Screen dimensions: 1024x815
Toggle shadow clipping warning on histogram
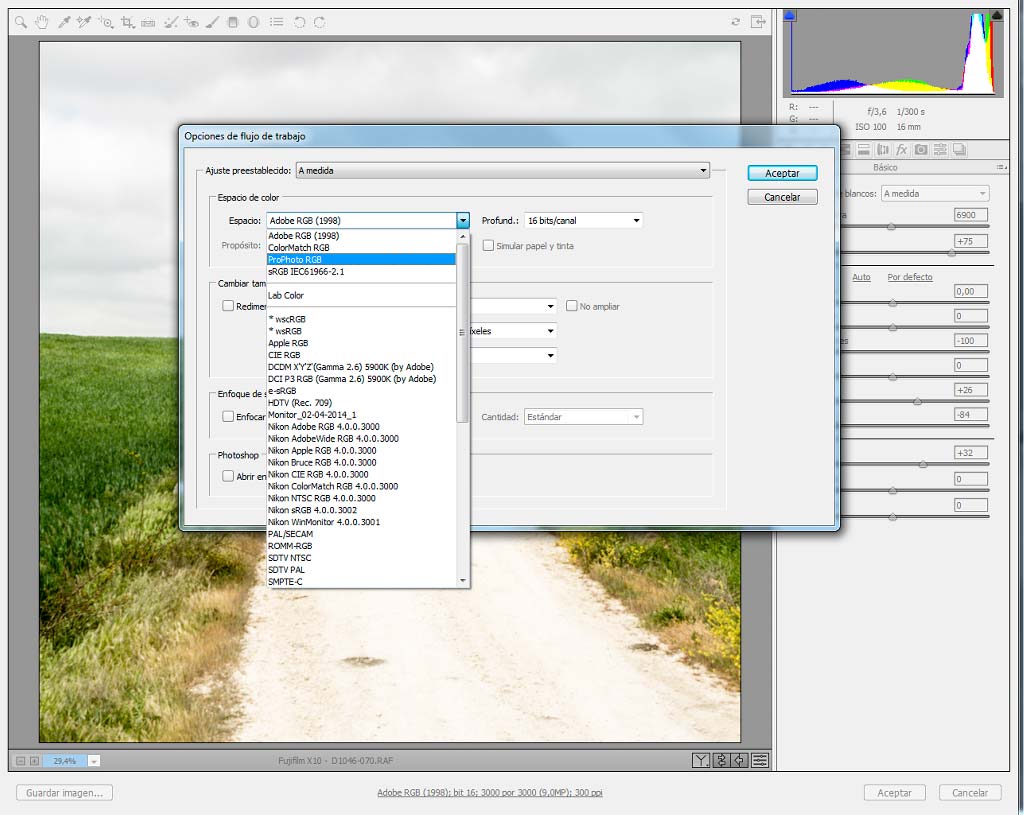click(x=790, y=15)
